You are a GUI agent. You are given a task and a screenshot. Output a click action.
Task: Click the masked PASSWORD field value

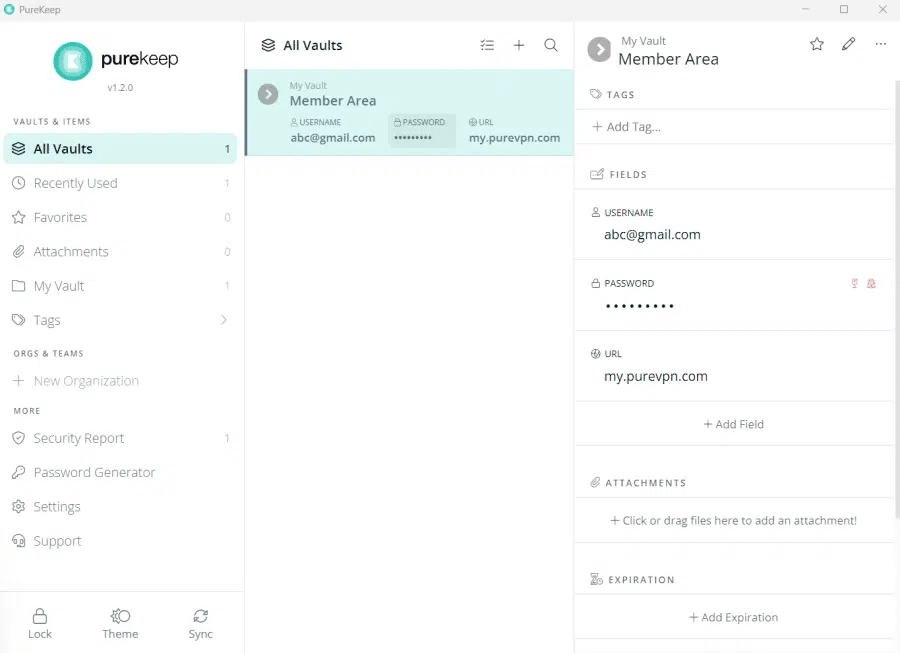coord(639,306)
